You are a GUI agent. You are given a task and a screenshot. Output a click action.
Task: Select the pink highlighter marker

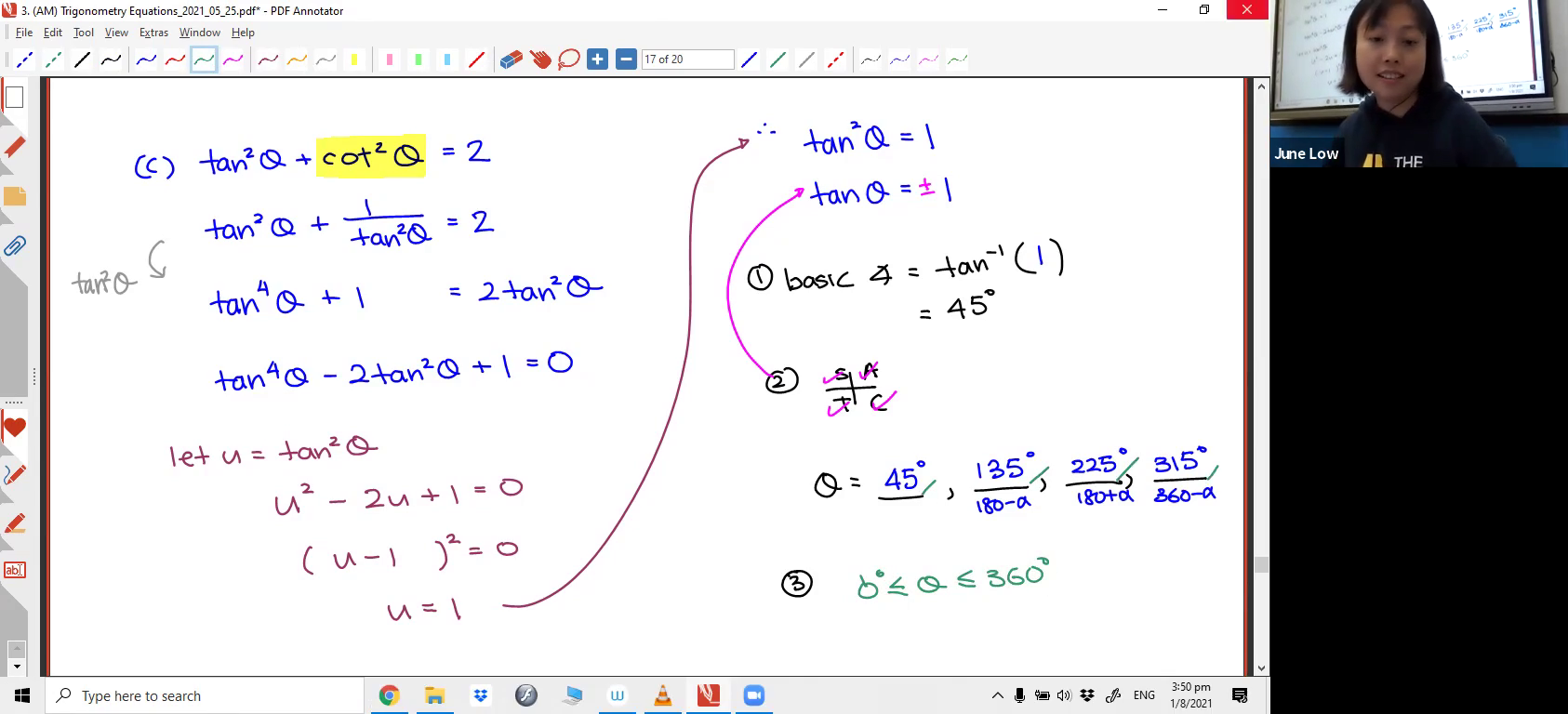[x=390, y=59]
